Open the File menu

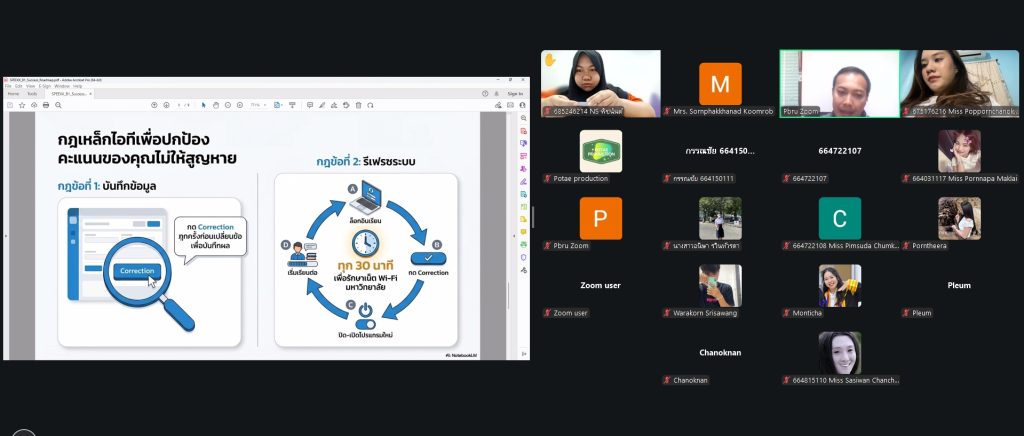pos(8,86)
